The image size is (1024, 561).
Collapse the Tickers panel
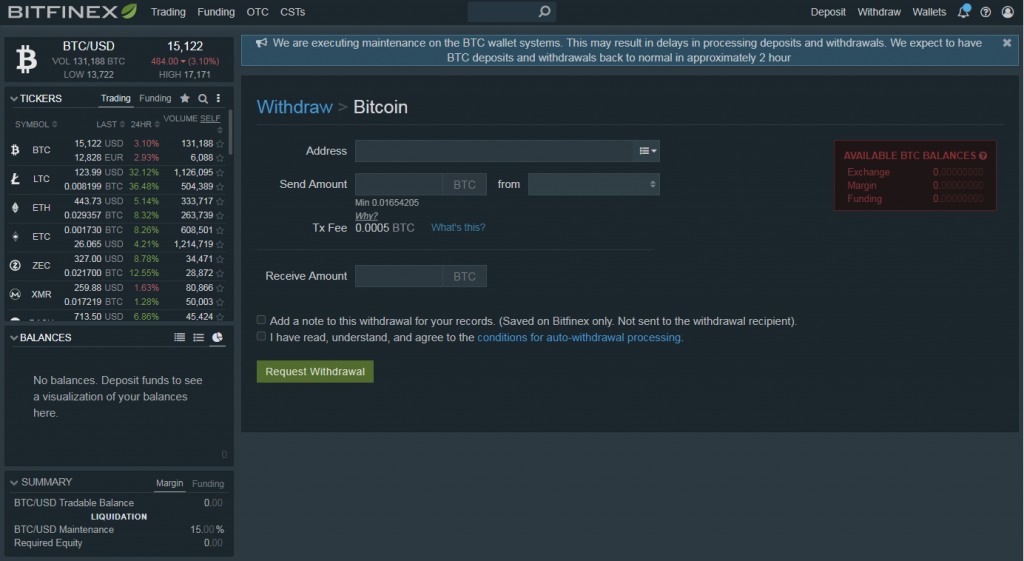(14, 99)
